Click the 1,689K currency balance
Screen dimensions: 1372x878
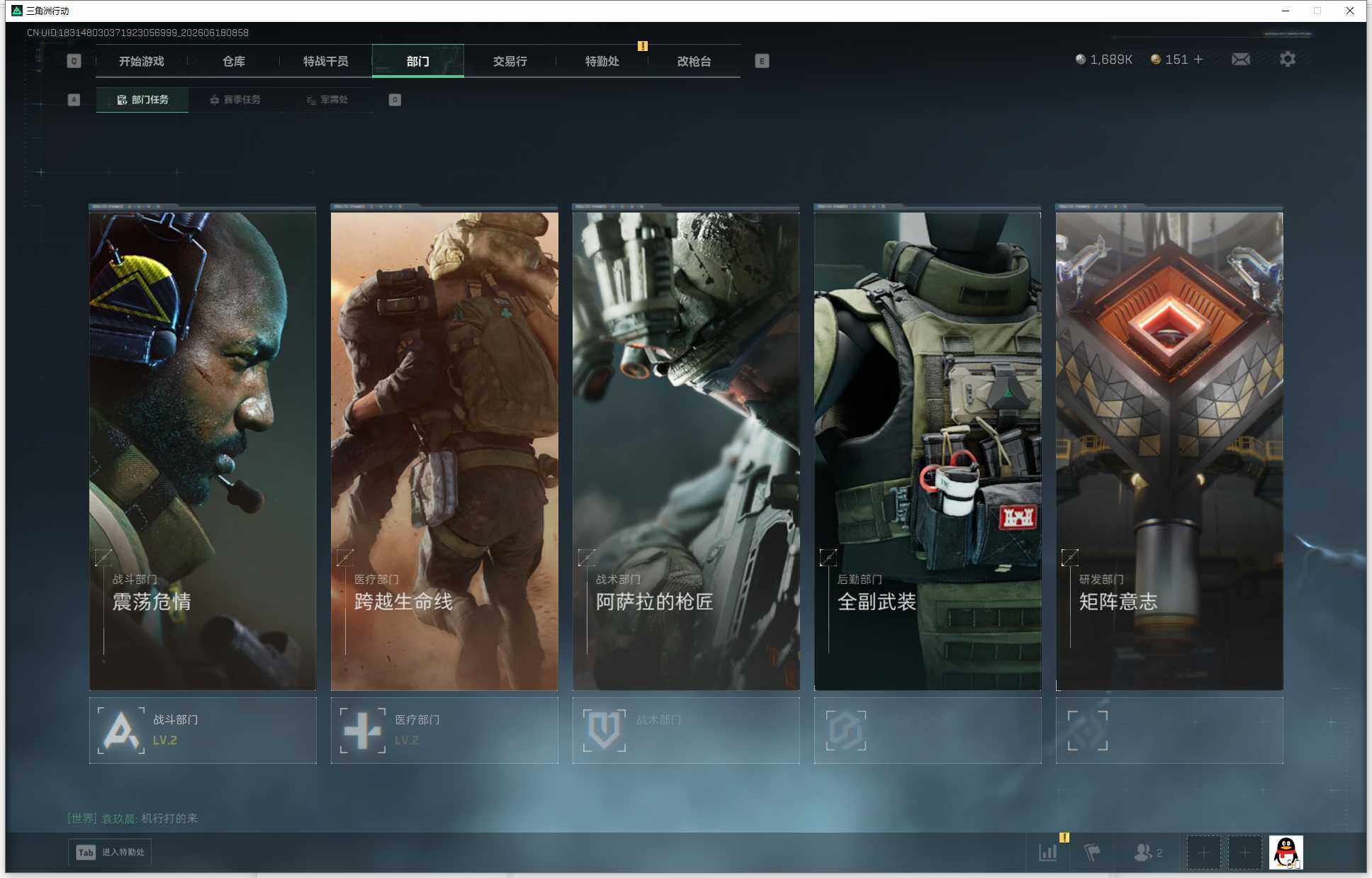1103,60
